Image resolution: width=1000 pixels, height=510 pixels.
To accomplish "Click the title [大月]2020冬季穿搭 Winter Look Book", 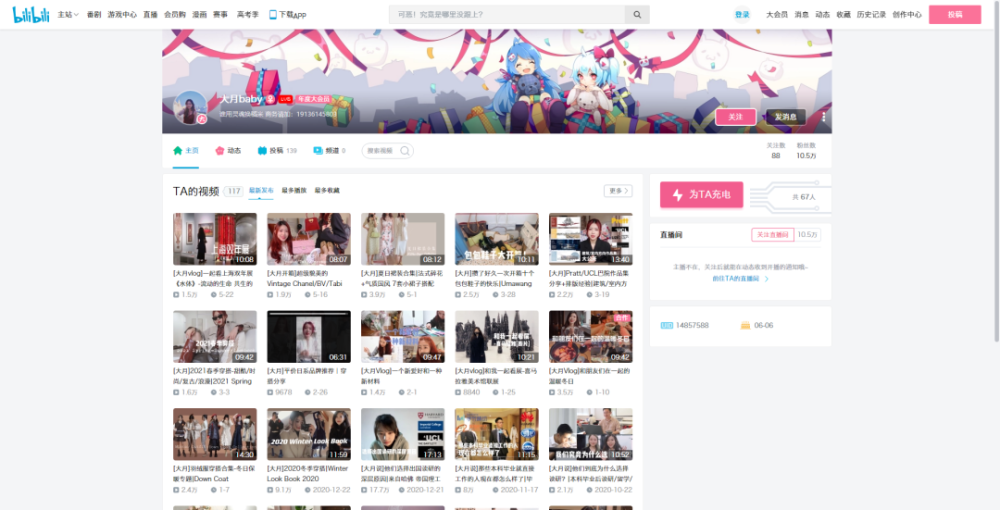I will tap(307, 473).
